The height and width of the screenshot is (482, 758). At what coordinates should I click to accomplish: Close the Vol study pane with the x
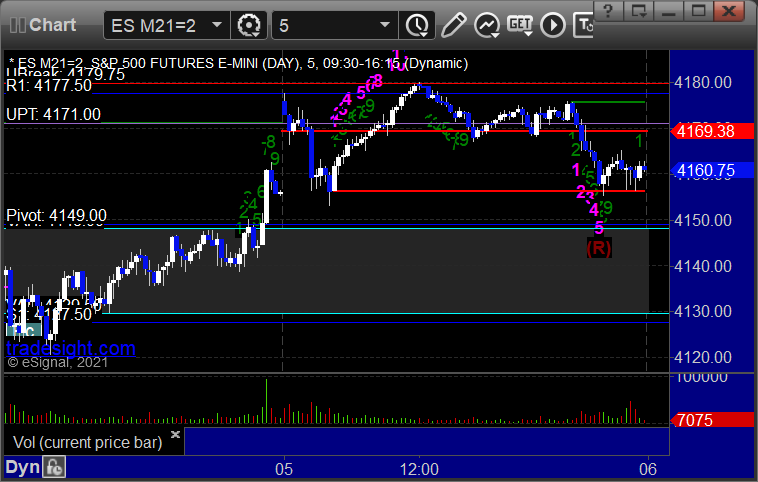point(175,434)
